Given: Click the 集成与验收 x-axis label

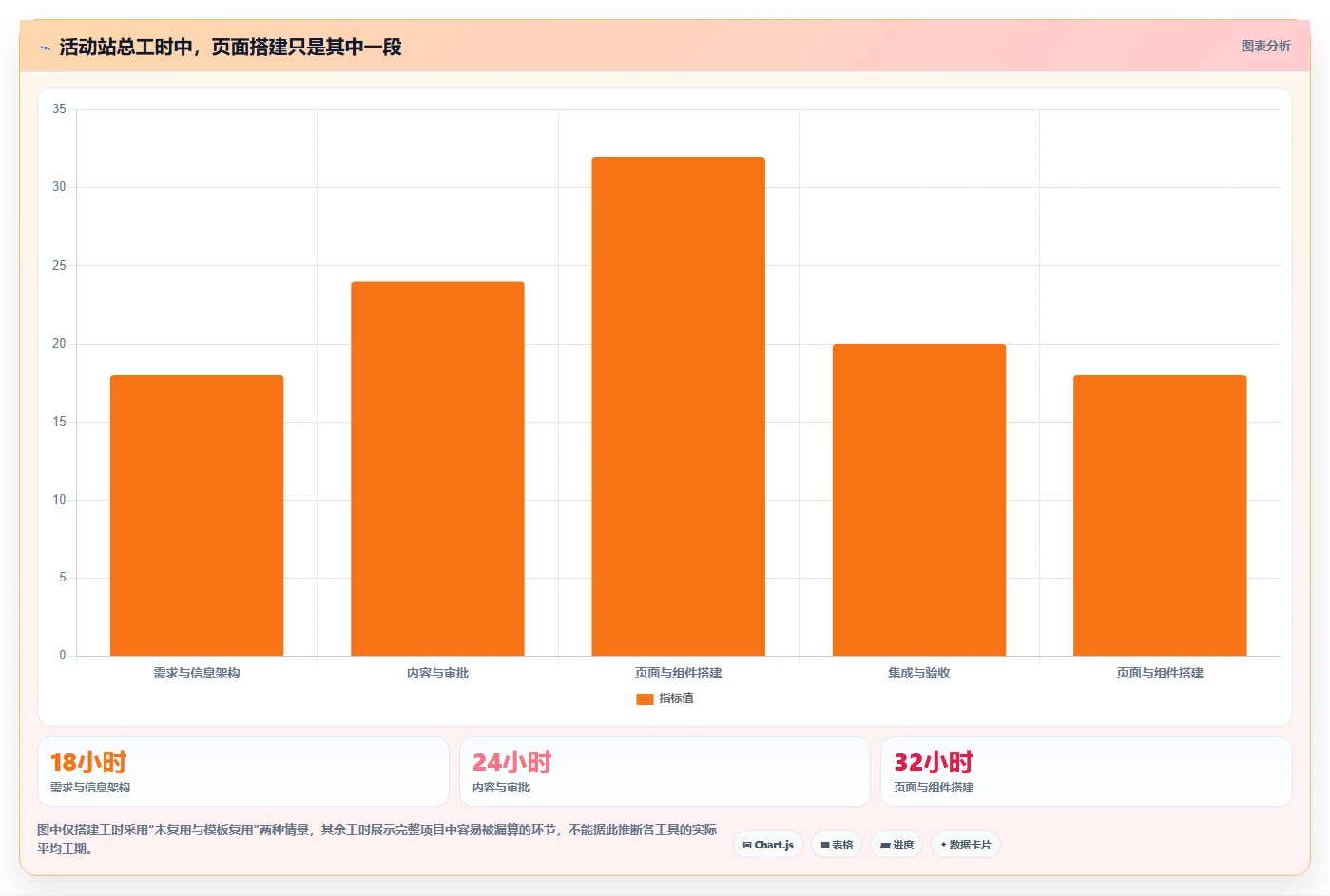Looking at the screenshot, I should [919, 673].
